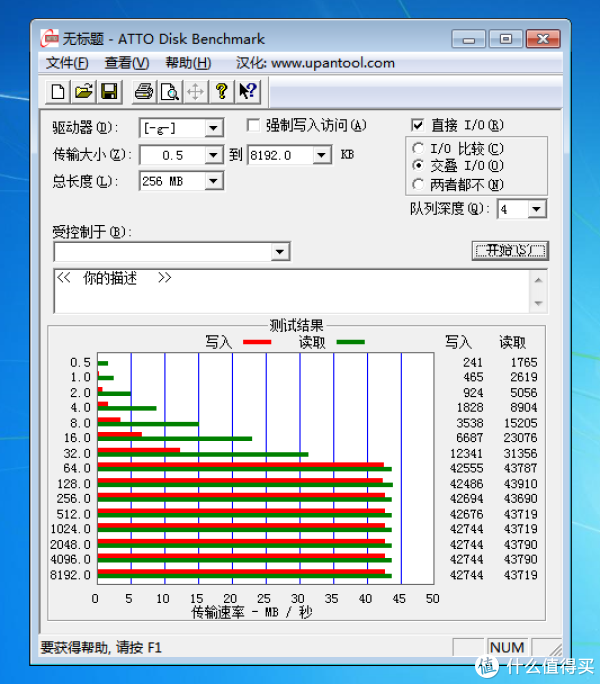This screenshot has width=600, height=684.
Task: Open the View (V) menu
Action: (x=127, y=63)
